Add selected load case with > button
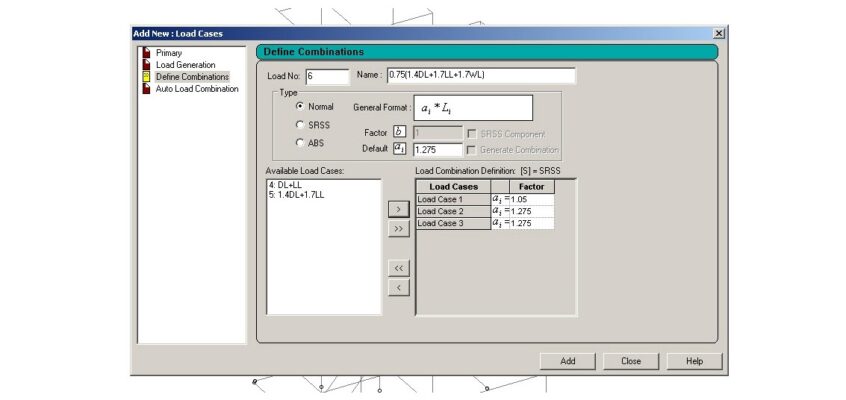The image size is (846, 400). (398, 210)
